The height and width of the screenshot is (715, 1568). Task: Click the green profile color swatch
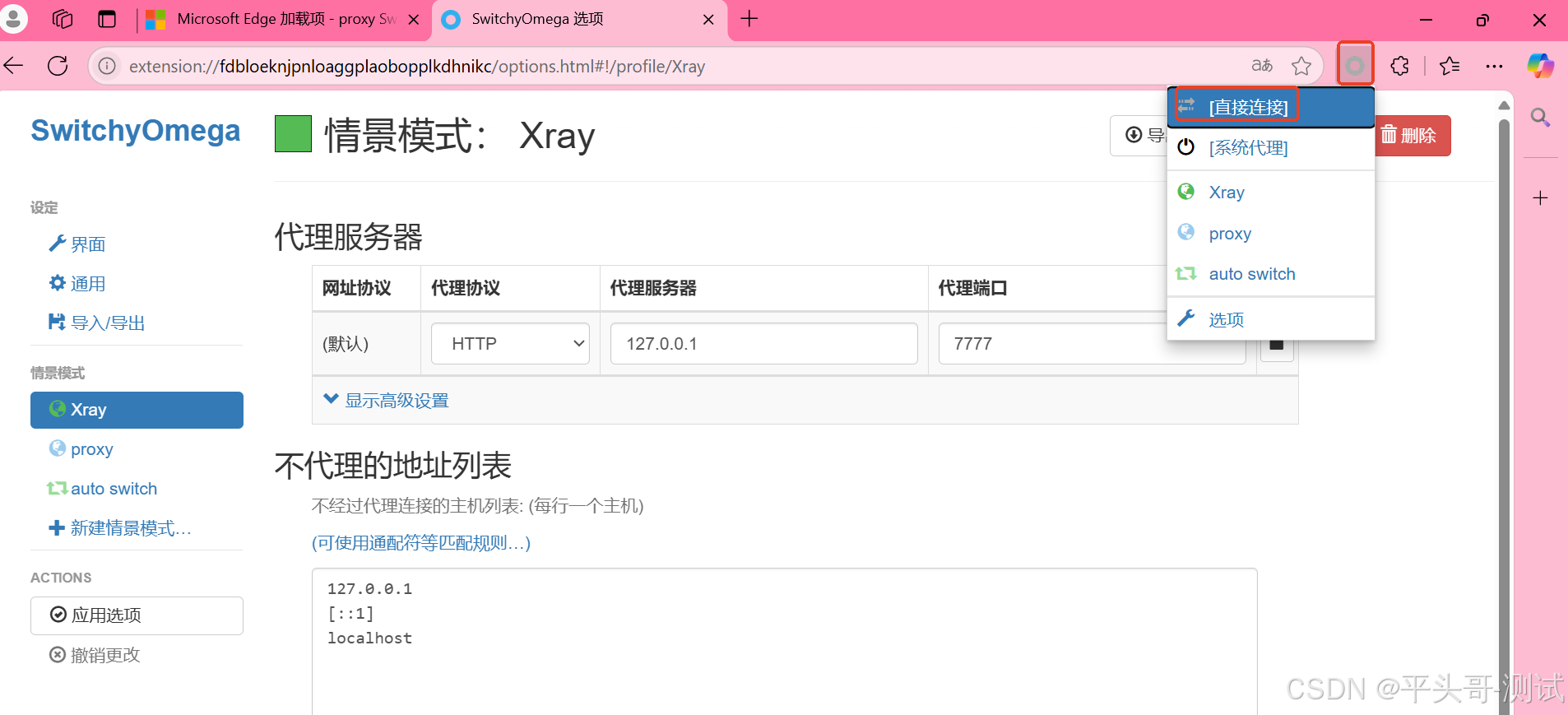click(x=293, y=134)
